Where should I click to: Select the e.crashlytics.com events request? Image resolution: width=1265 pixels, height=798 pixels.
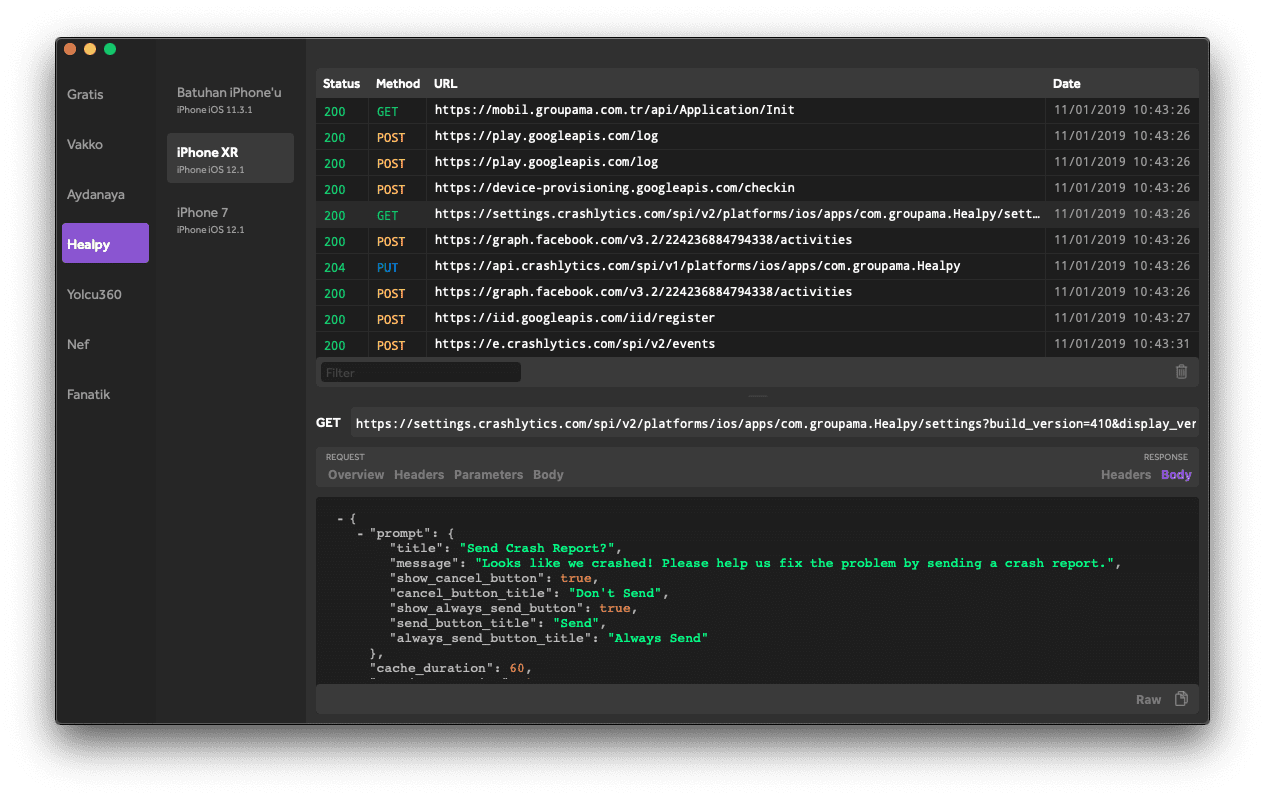pyautogui.click(x=757, y=344)
